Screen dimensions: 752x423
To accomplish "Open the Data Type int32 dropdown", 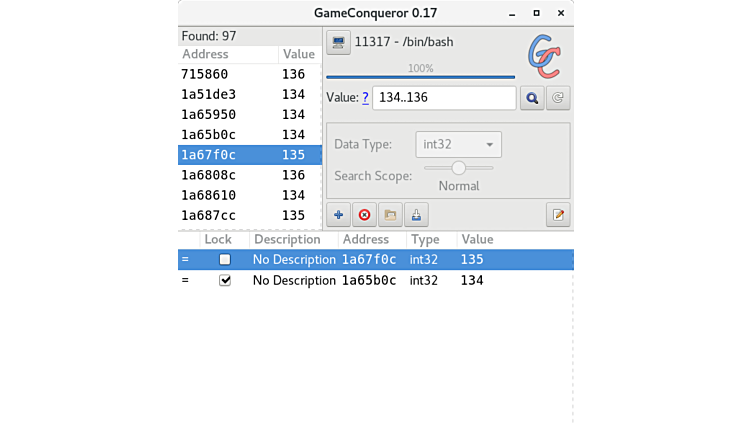I will [459, 144].
